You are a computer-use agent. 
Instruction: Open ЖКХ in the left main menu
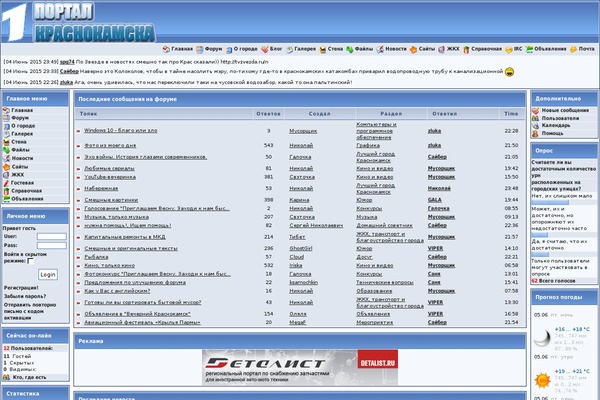tap(18, 175)
